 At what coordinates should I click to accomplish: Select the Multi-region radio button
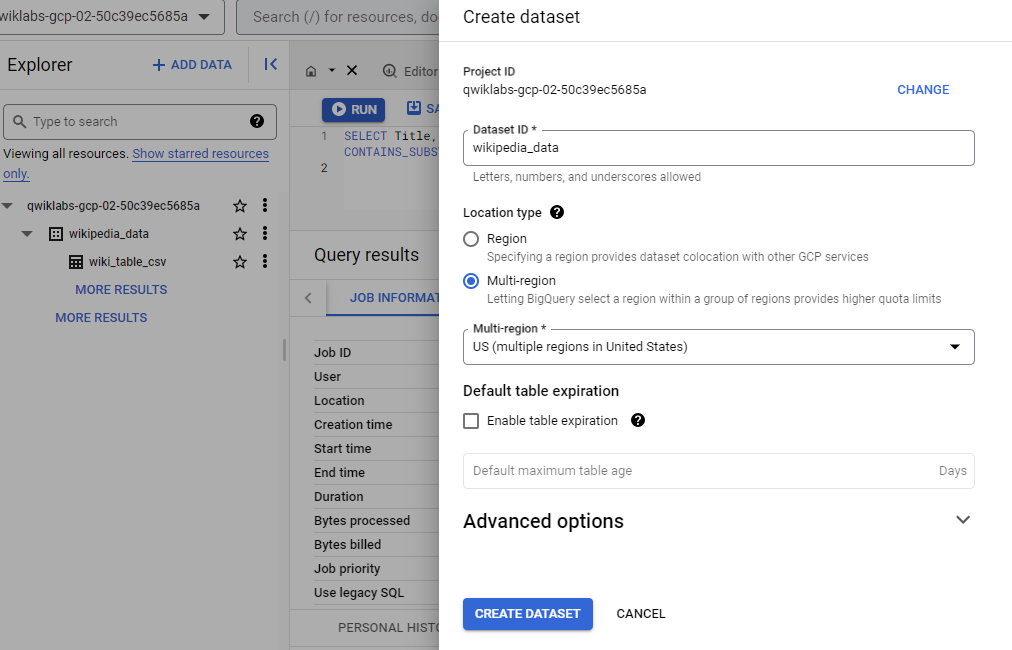click(470, 280)
